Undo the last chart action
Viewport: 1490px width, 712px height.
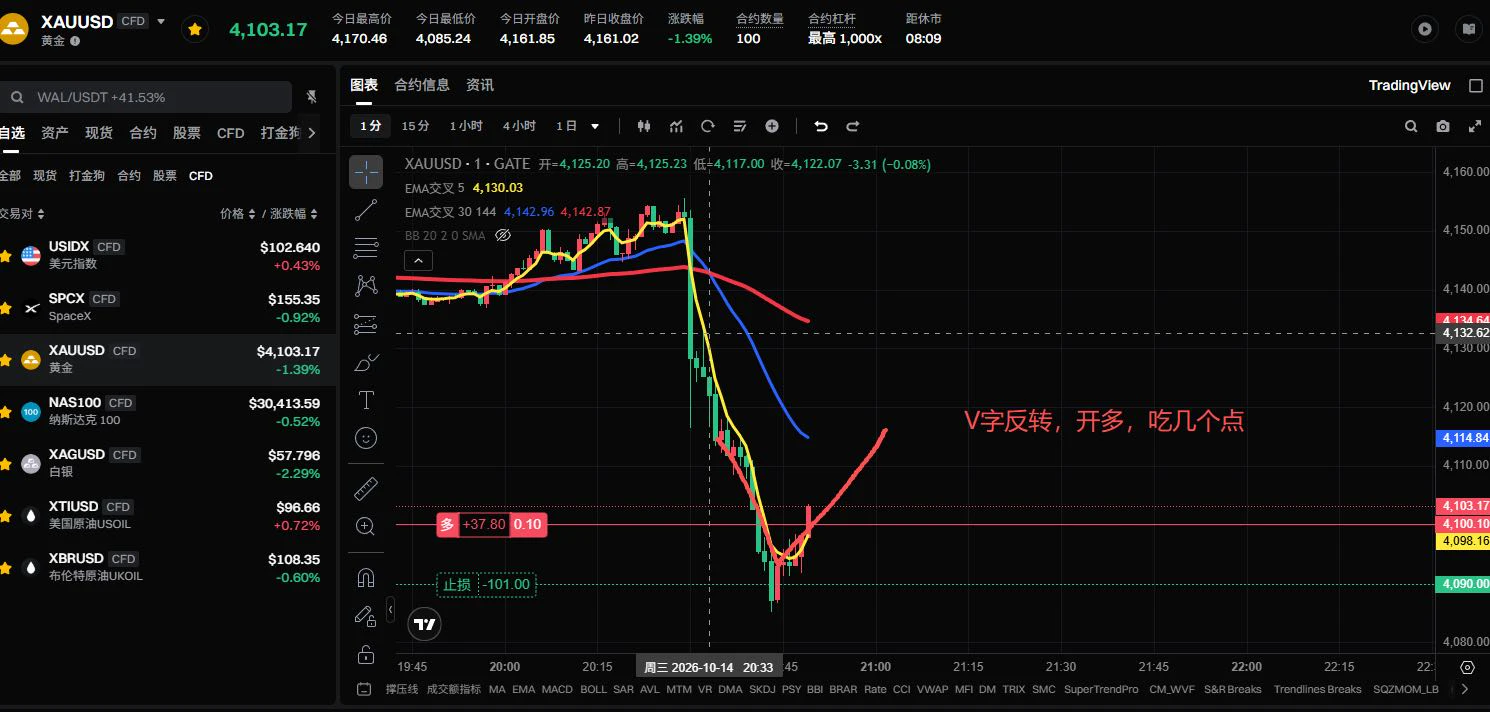pos(821,126)
